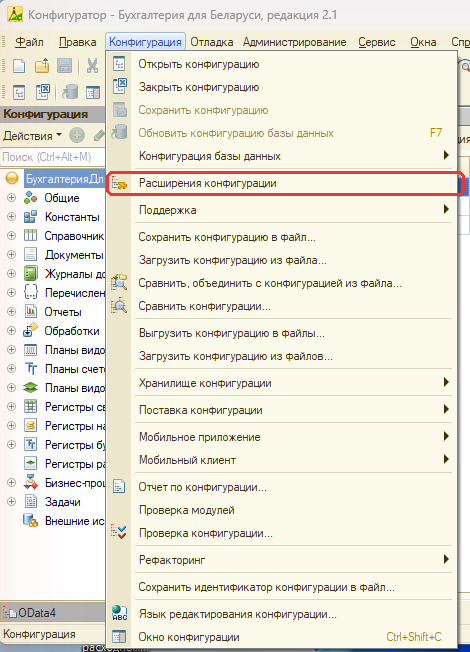This screenshot has height=652, width=470.
Task: Expand the Константы tree node
Action: point(12,217)
